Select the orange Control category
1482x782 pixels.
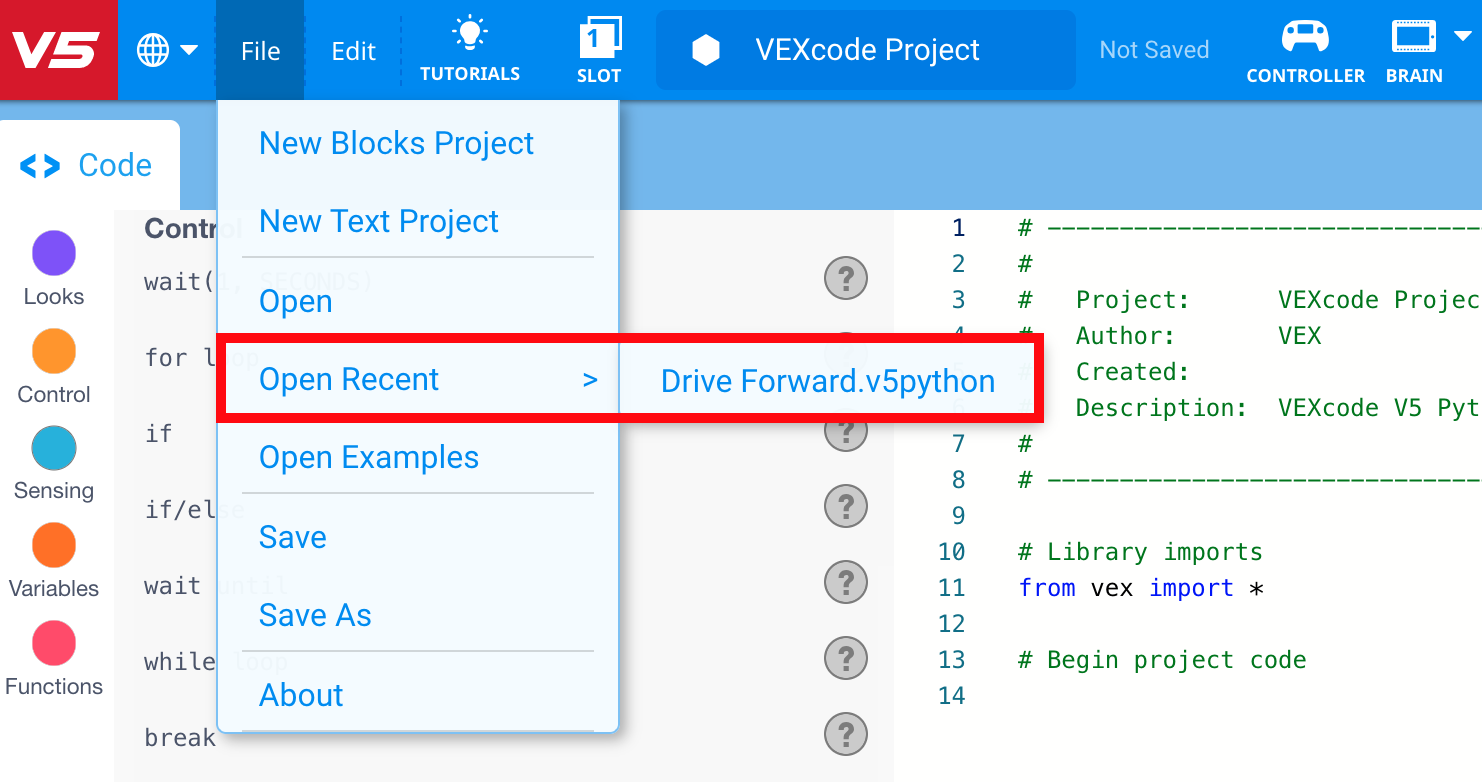click(54, 351)
